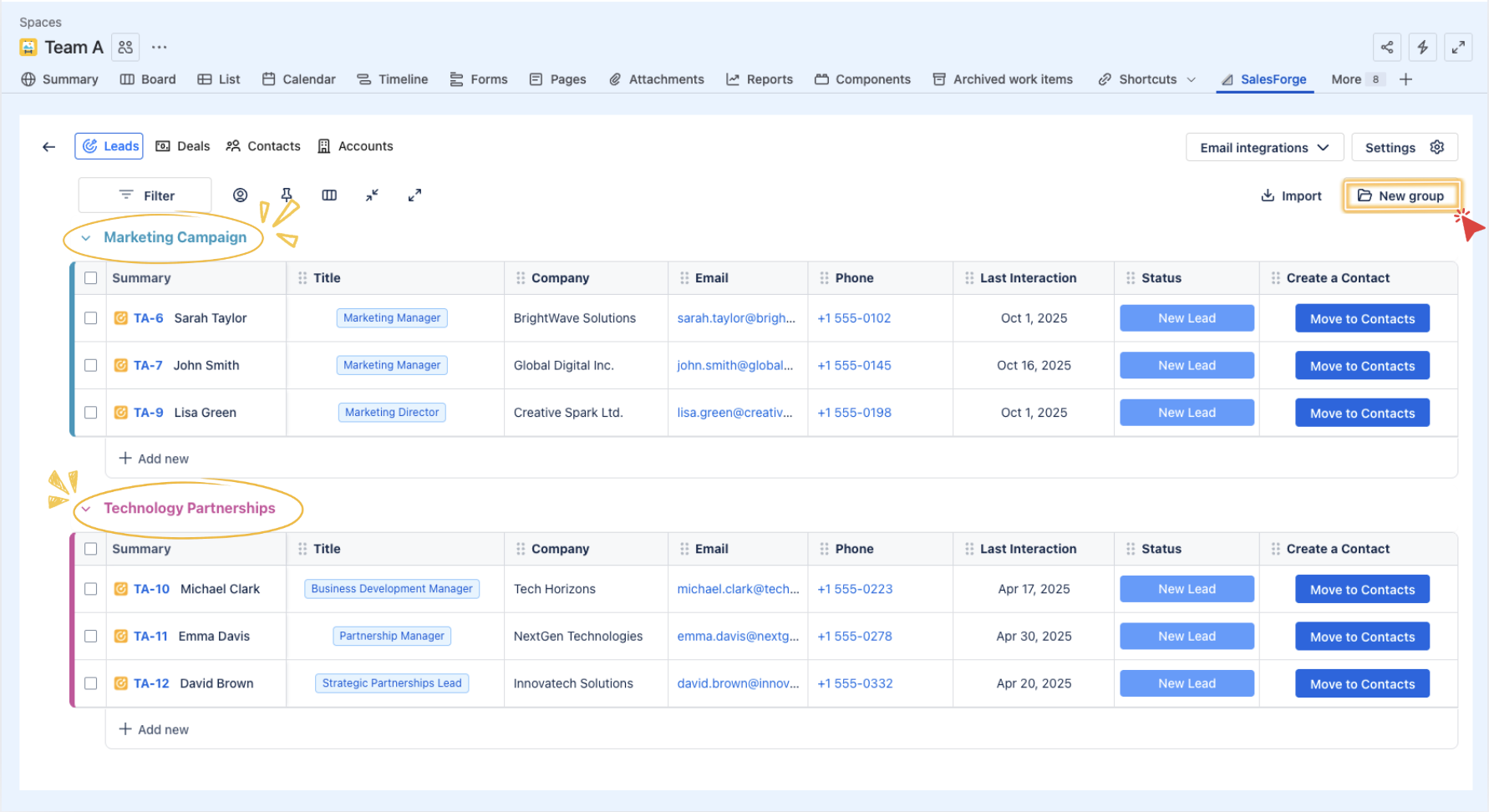Image resolution: width=1489 pixels, height=812 pixels.
Task: Enter full screen using the top-right expand icon
Action: 1458,48
